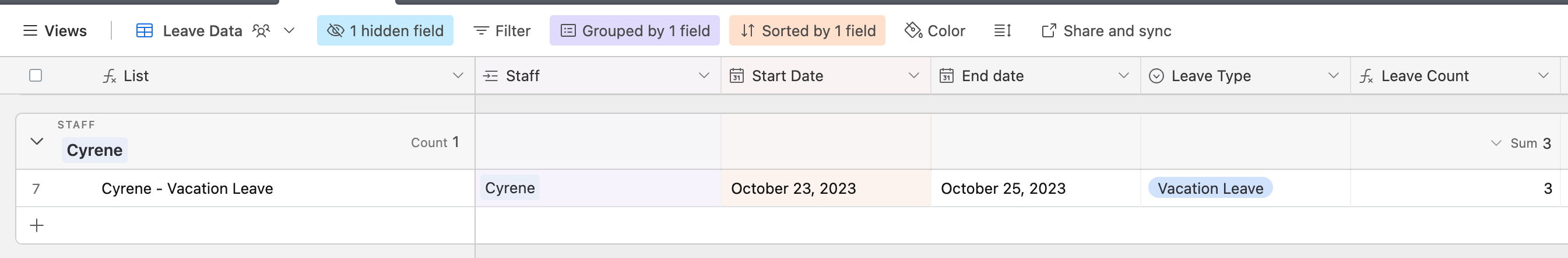Click the collaborators icon beside Leave Data
Viewport: 1568px width, 258px height.
click(261, 30)
